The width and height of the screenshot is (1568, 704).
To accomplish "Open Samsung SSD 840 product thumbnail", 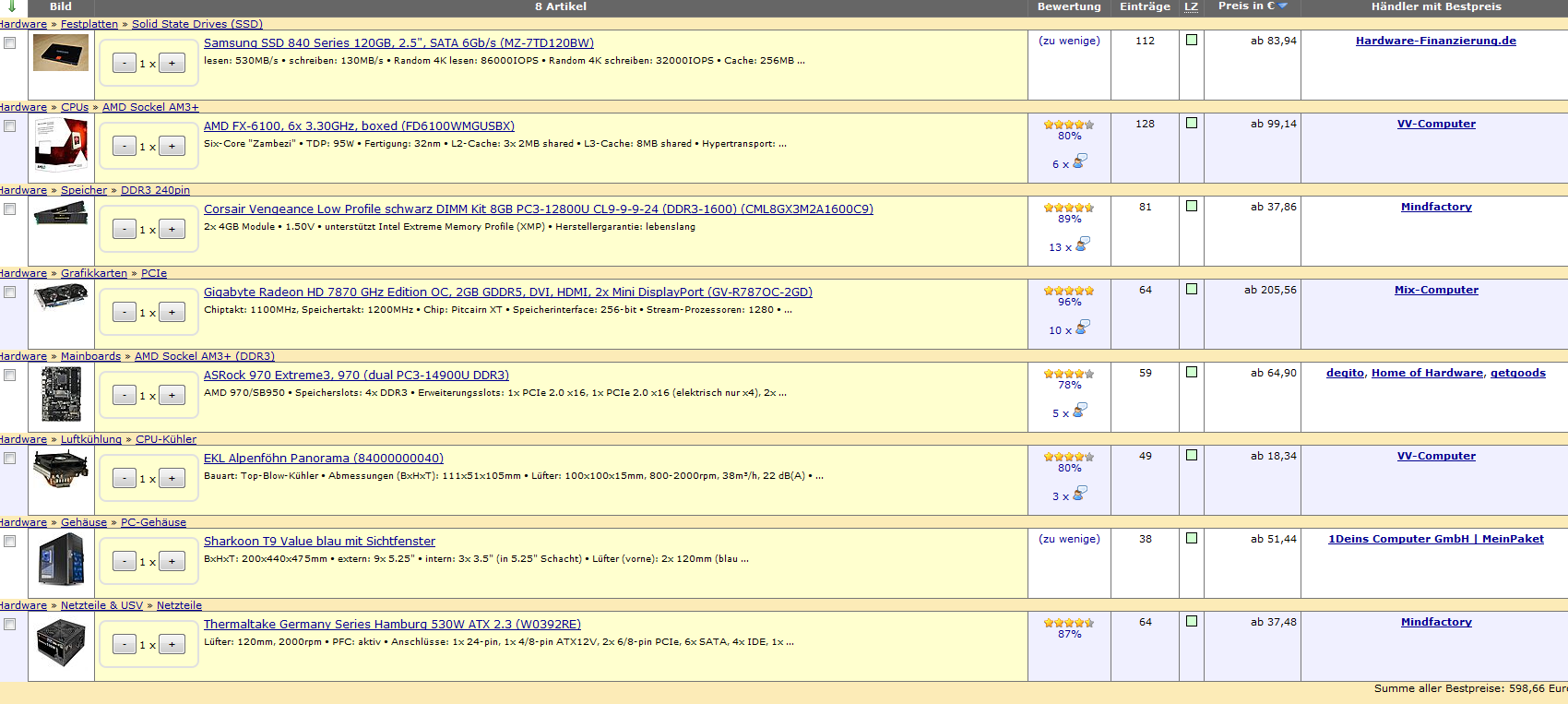I will coord(61,53).
